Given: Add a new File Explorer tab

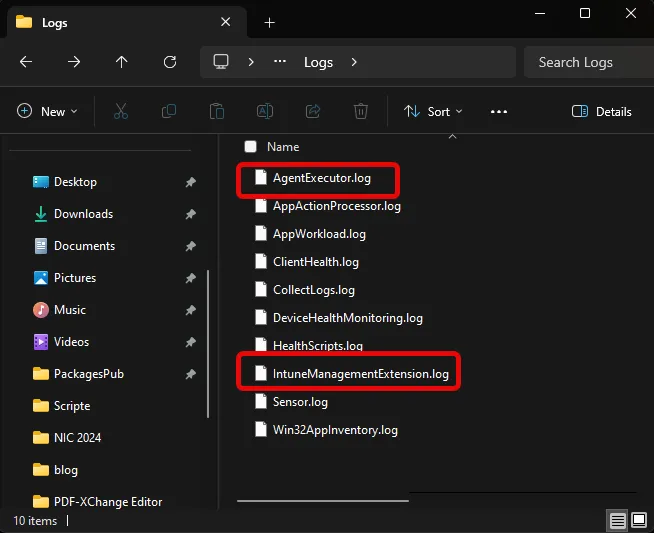Looking at the screenshot, I should click(x=269, y=23).
